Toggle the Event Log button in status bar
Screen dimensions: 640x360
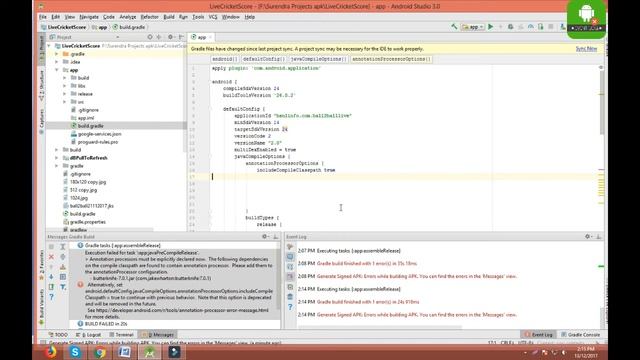pos(538,335)
